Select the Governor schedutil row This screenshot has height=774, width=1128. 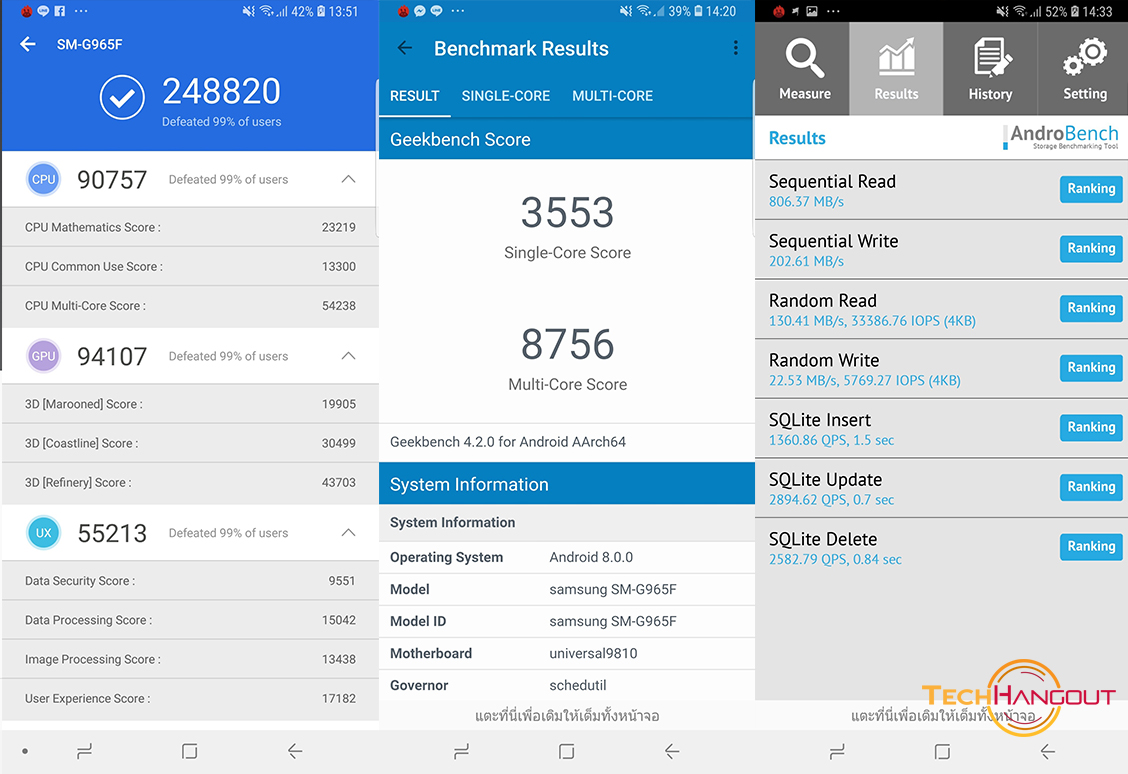567,686
